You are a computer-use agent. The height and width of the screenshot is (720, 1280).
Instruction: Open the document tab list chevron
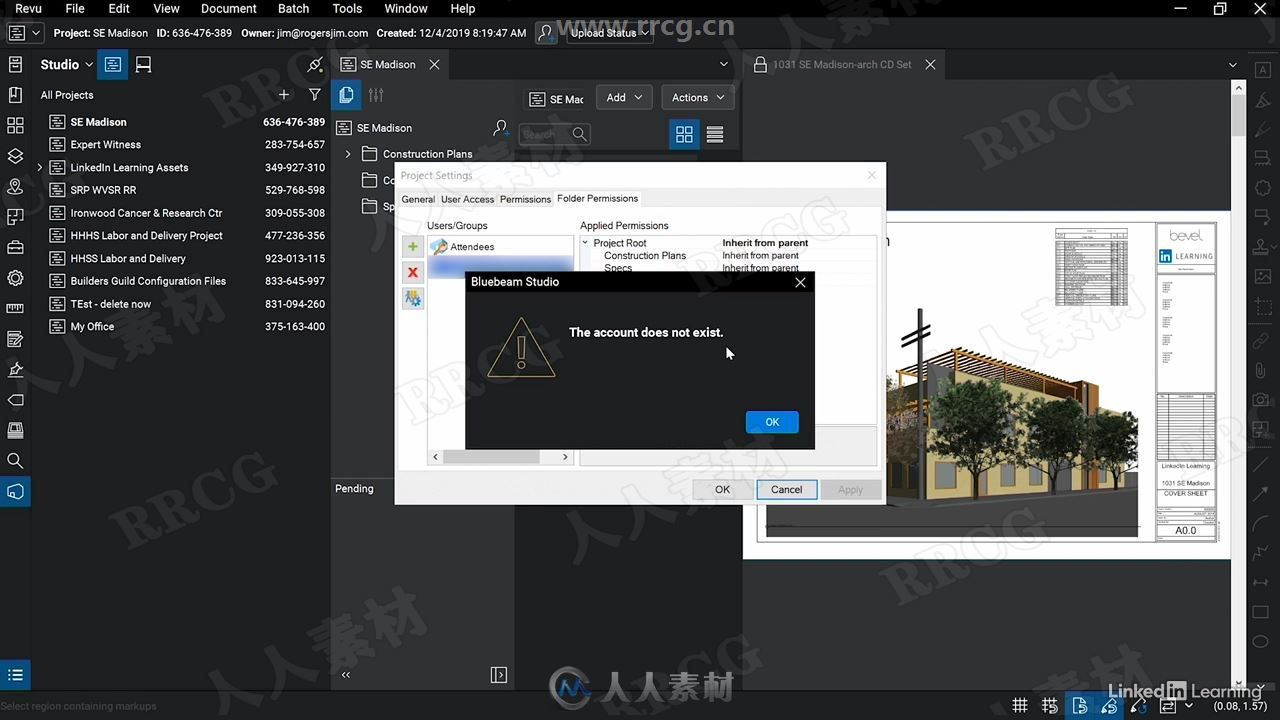pos(1232,65)
